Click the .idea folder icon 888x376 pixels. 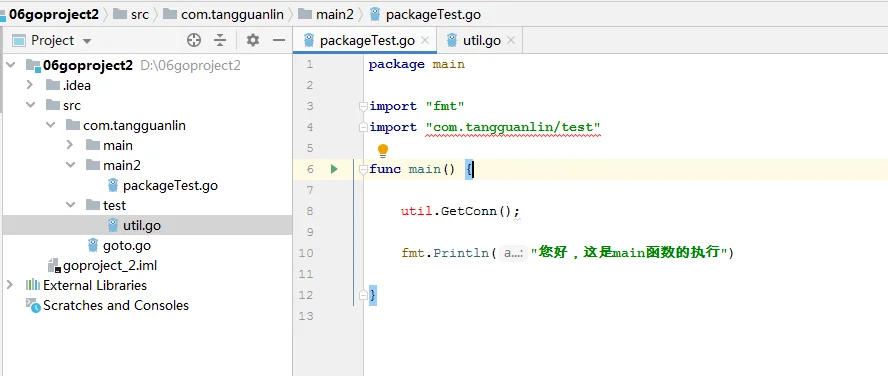[53, 85]
